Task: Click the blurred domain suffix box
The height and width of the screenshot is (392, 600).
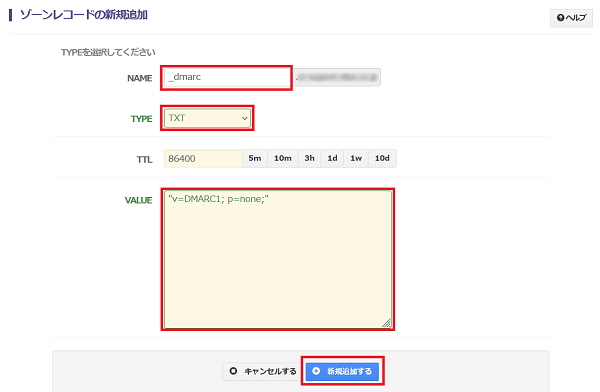Action: (337, 78)
